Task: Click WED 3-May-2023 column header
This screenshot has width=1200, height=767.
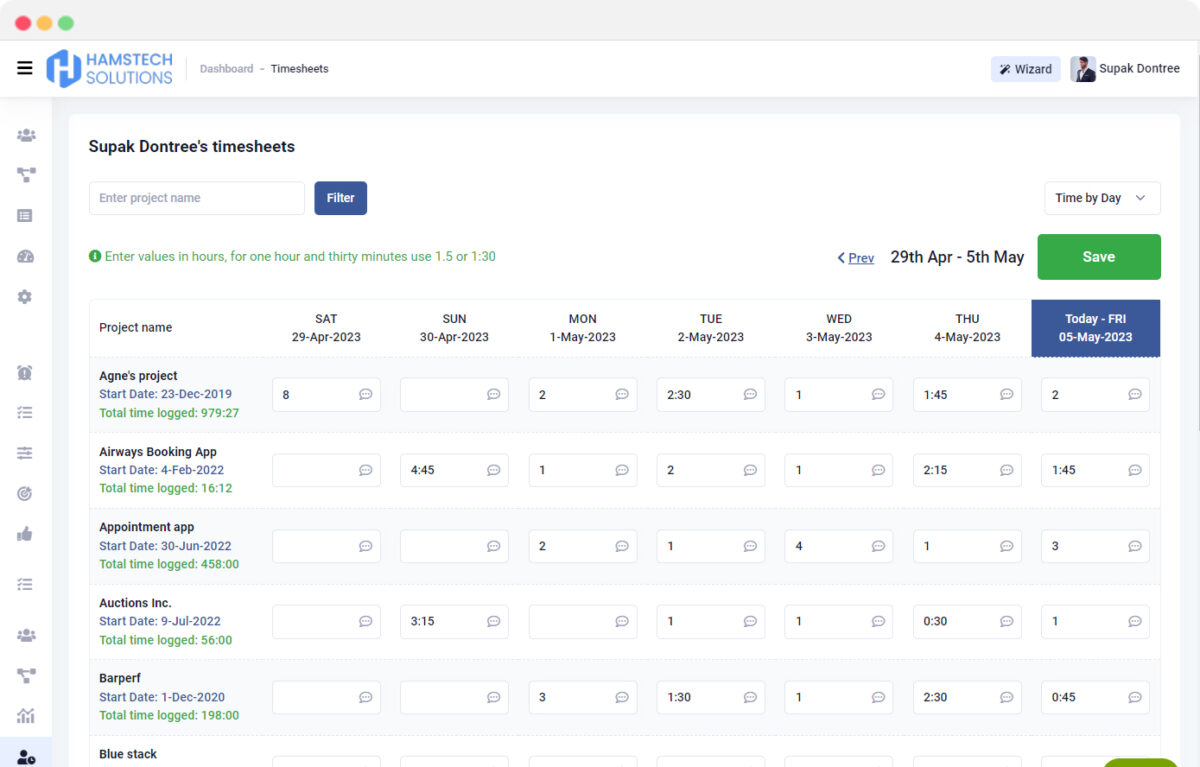Action: [839, 328]
